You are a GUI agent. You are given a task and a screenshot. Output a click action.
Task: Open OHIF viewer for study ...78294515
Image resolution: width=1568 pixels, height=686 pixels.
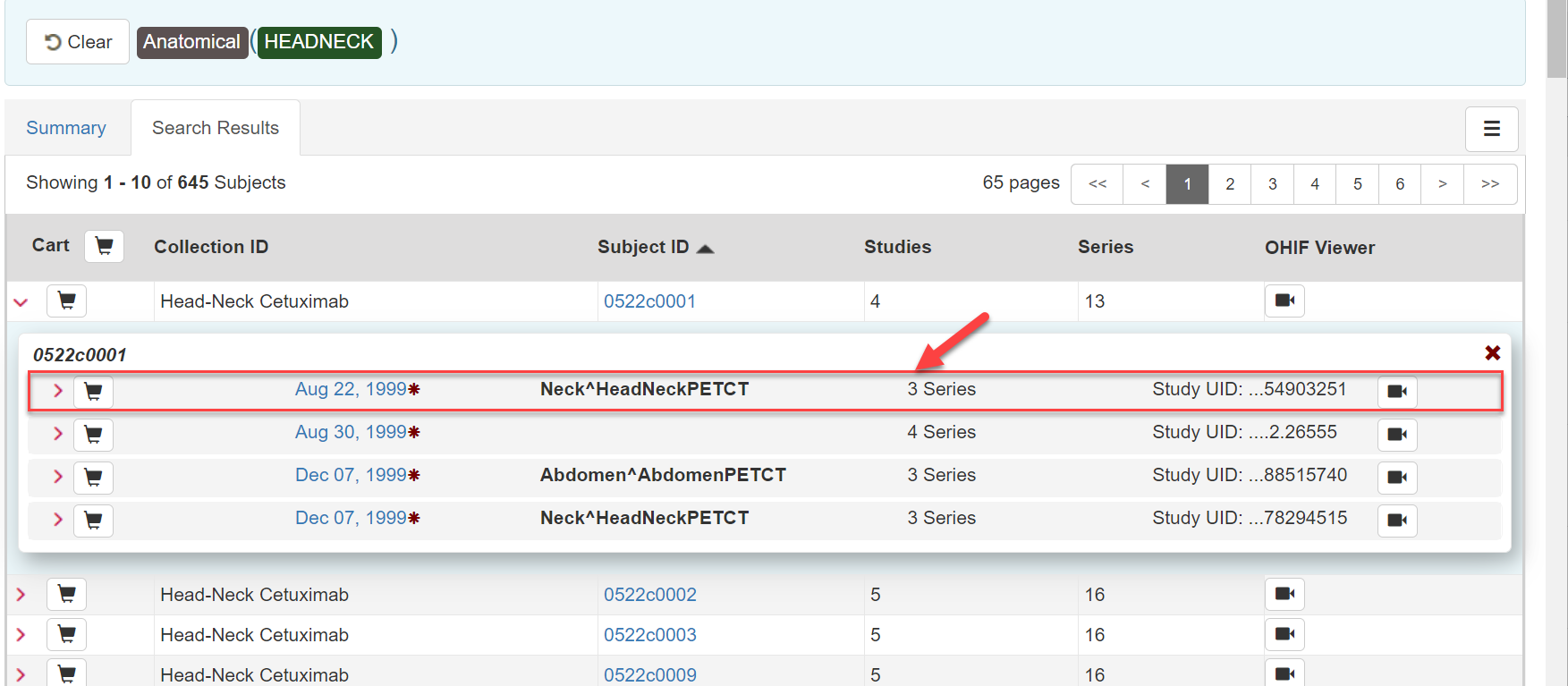click(x=1397, y=520)
